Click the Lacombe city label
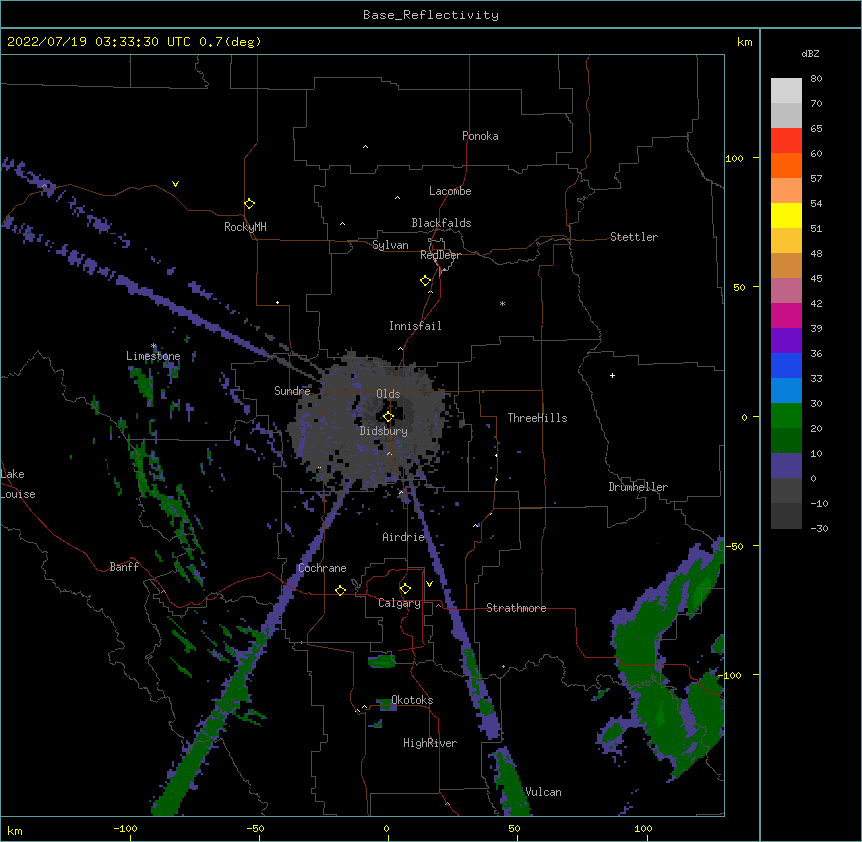 tap(450, 191)
